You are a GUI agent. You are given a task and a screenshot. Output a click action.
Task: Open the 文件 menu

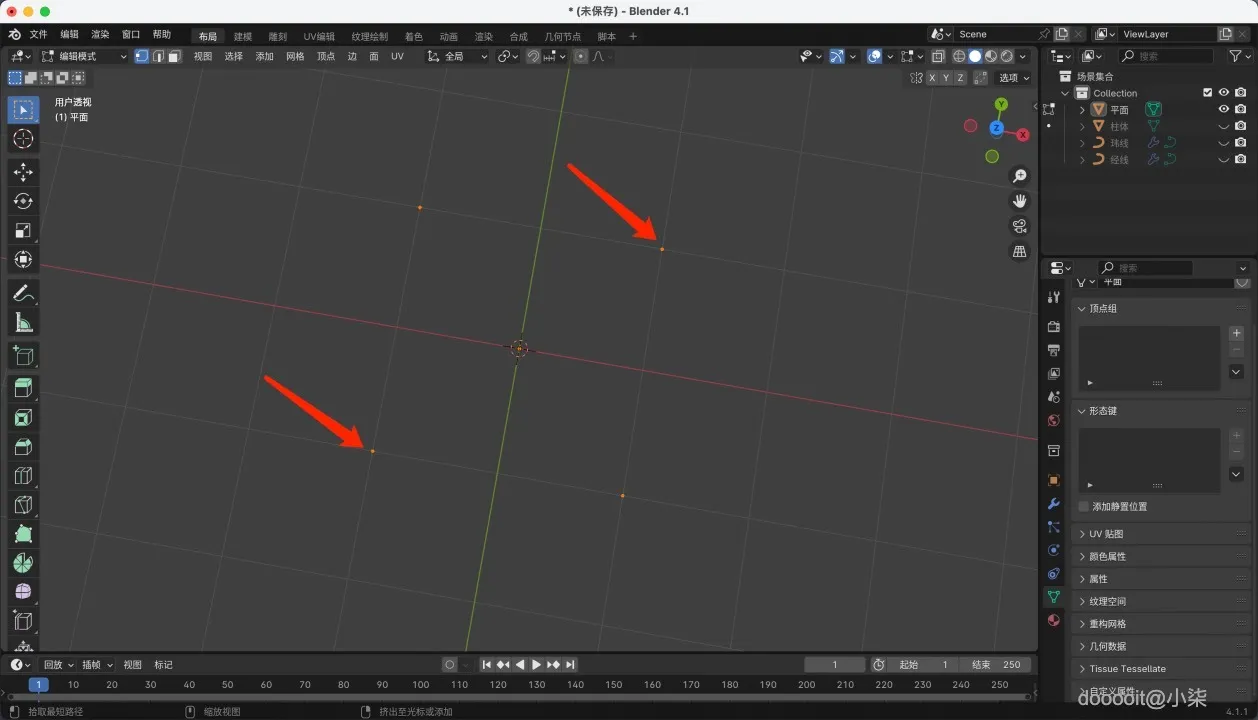[x=38, y=34]
